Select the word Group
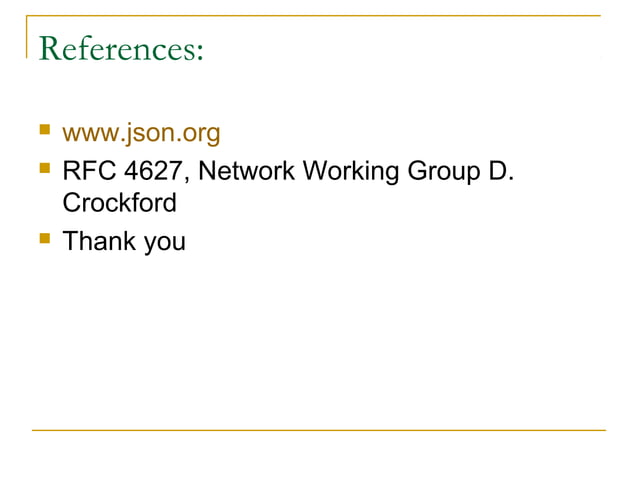 (x=444, y=172)
